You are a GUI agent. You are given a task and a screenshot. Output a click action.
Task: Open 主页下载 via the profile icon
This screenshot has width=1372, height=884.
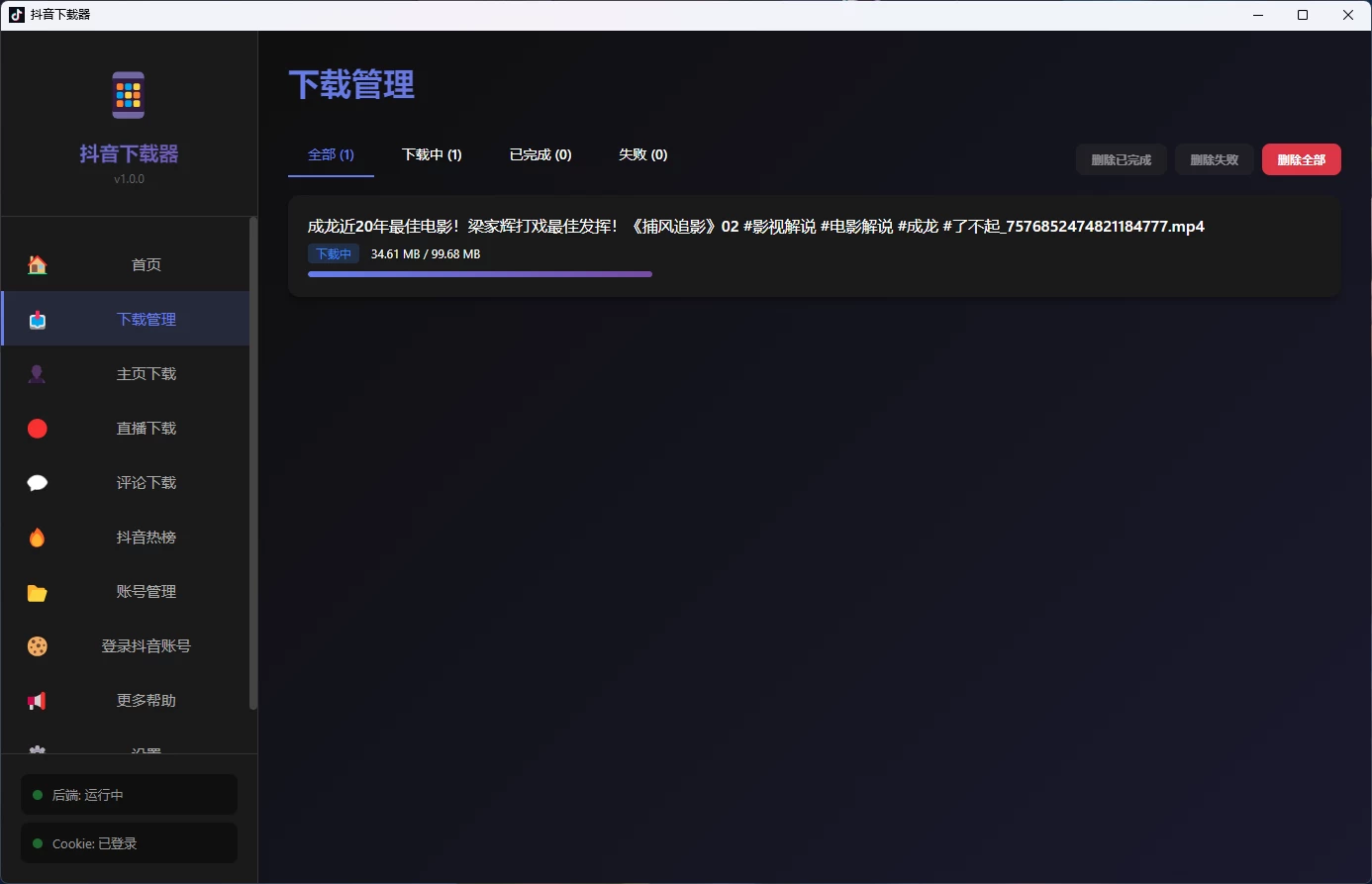click(x=37, y=373)
